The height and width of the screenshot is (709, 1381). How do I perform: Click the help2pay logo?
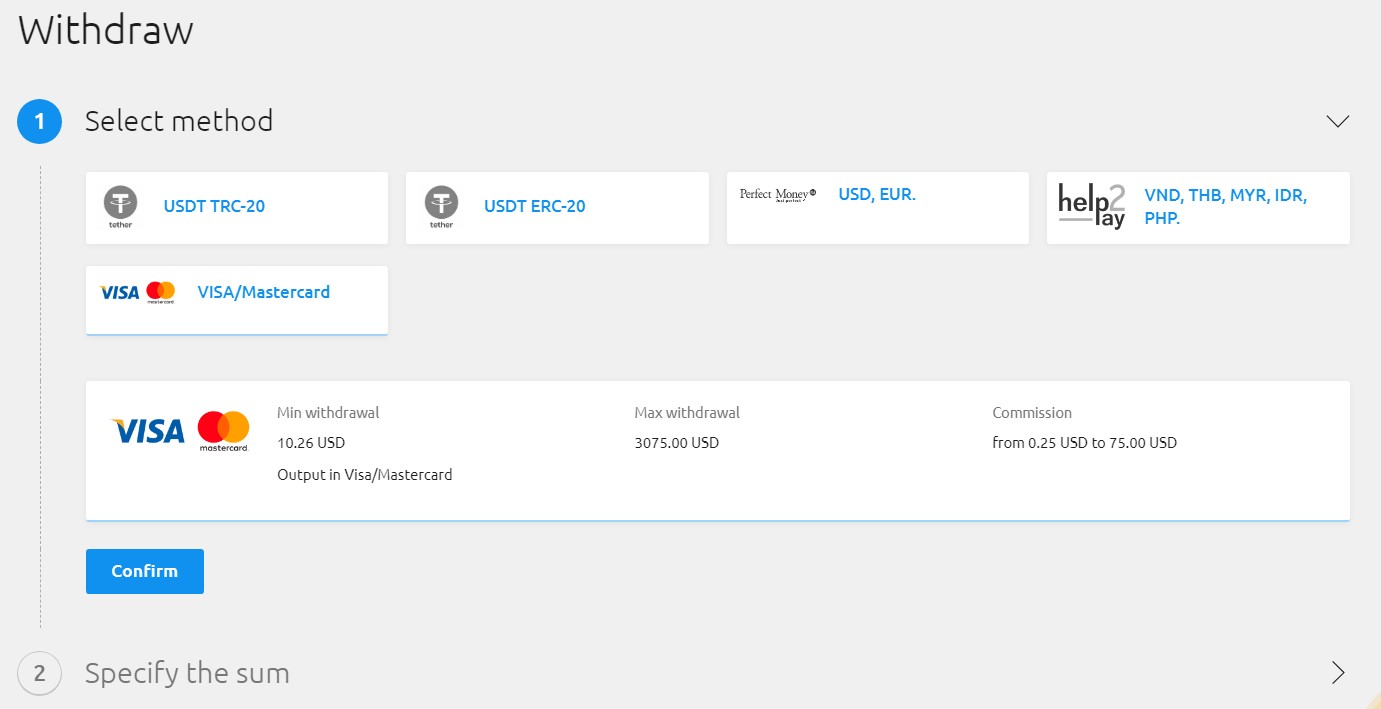[1092, 206]
